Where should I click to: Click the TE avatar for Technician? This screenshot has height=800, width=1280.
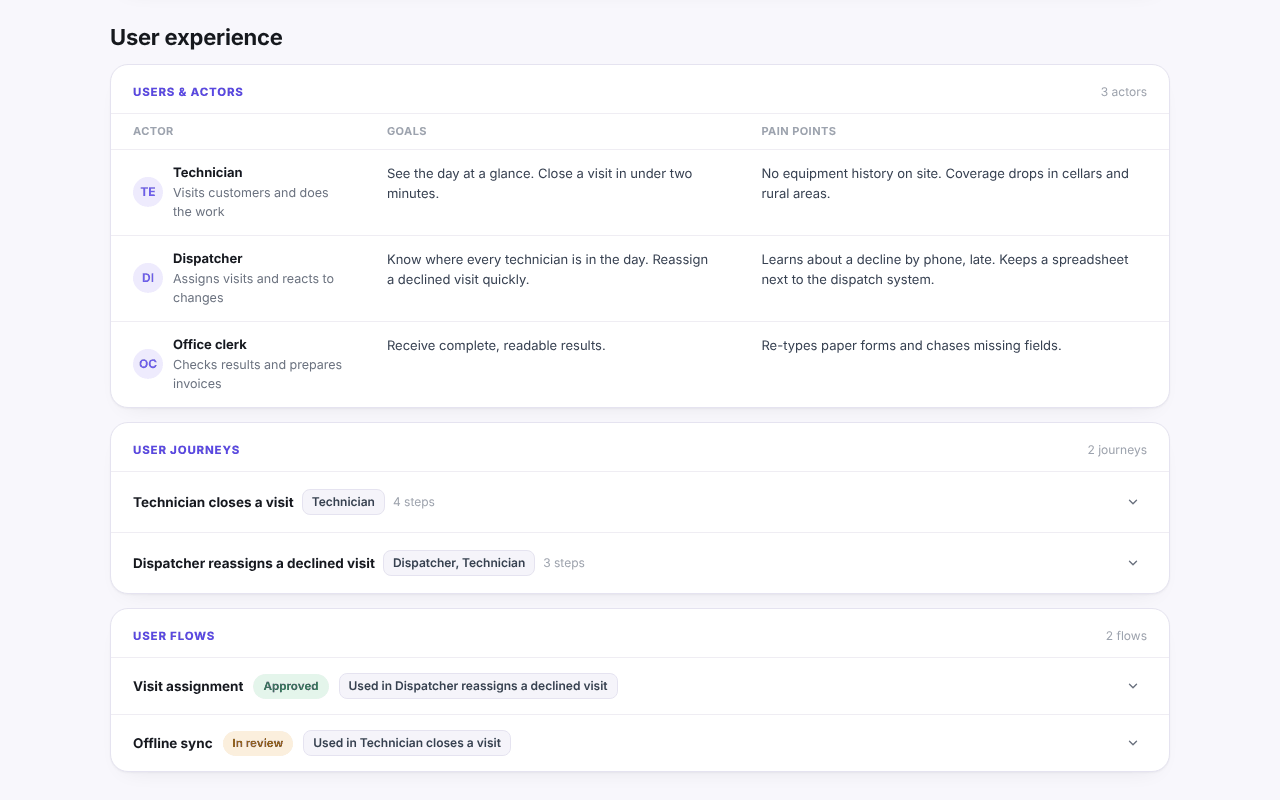point(148,192)
